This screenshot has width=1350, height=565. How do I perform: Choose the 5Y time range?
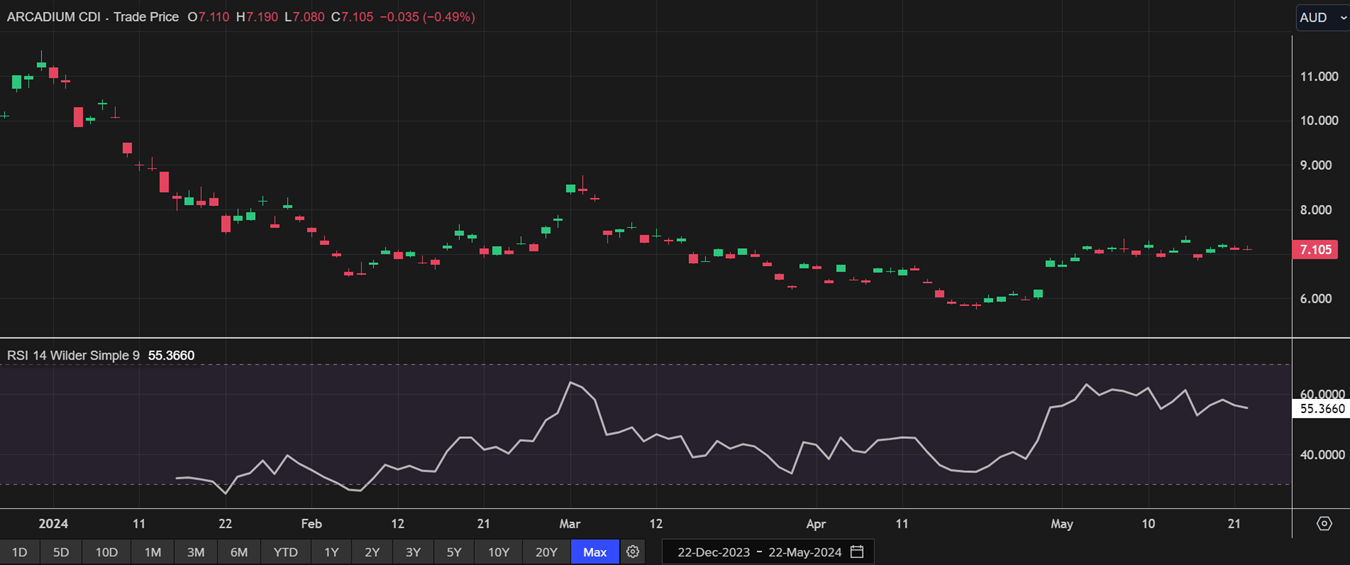[454, 552]
